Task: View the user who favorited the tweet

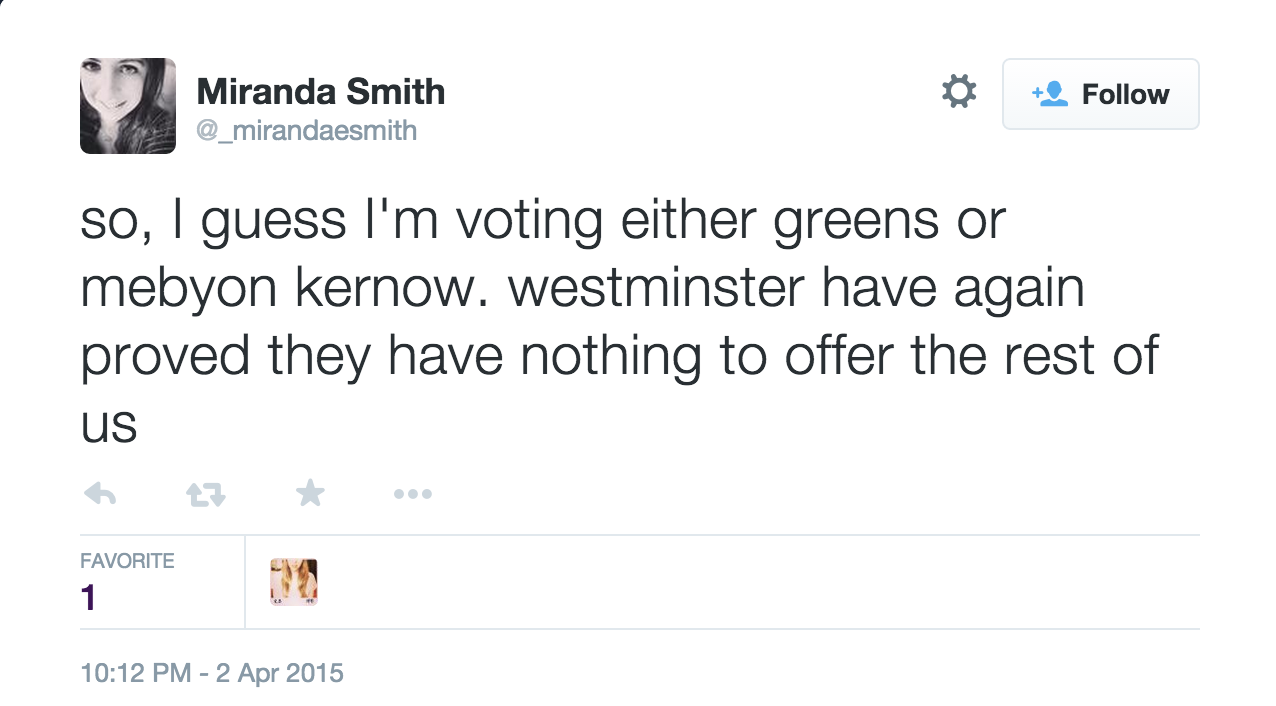Action: coord(294,583)
